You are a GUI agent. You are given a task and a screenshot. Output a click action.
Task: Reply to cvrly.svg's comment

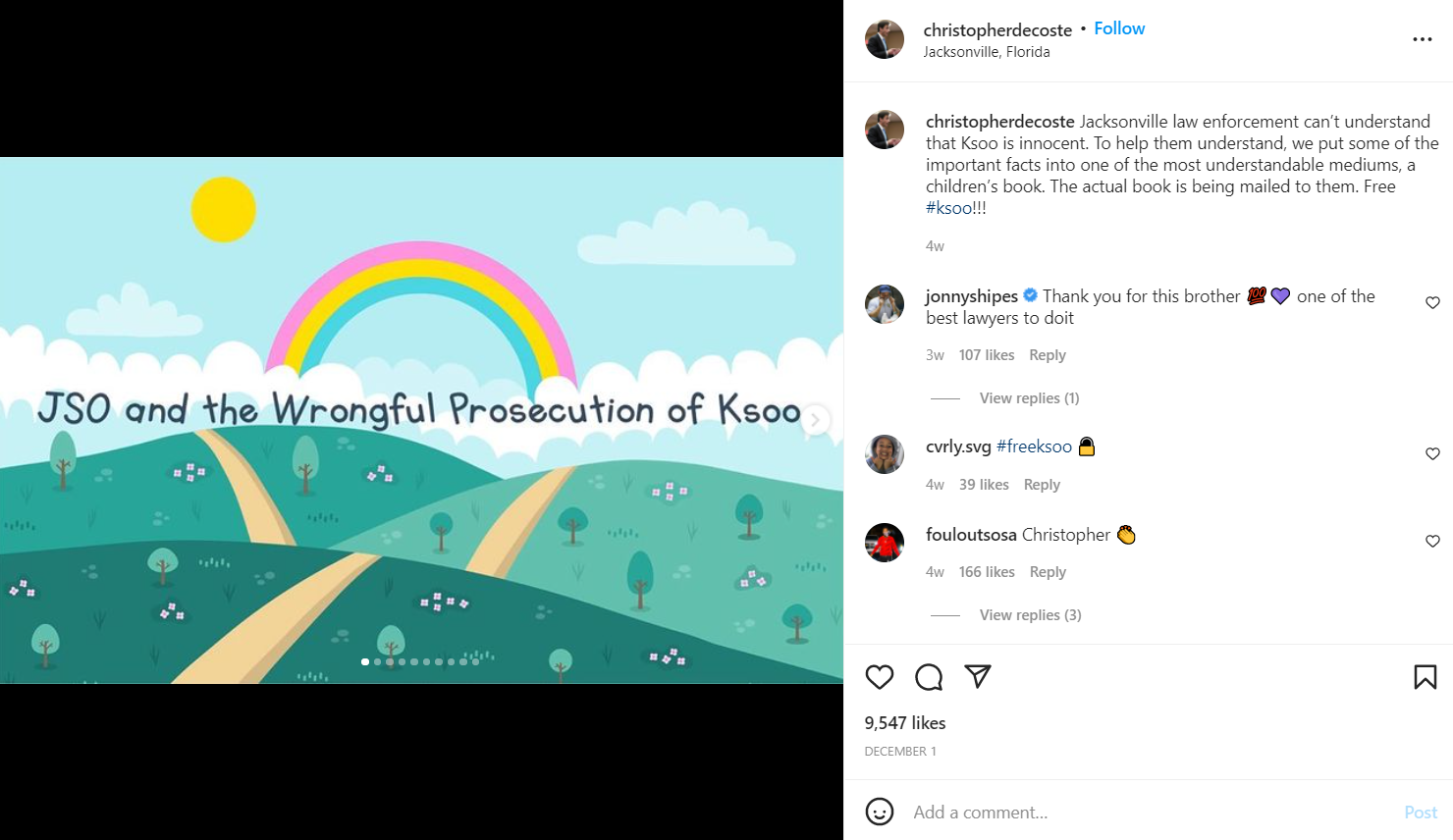[1042, 485]
